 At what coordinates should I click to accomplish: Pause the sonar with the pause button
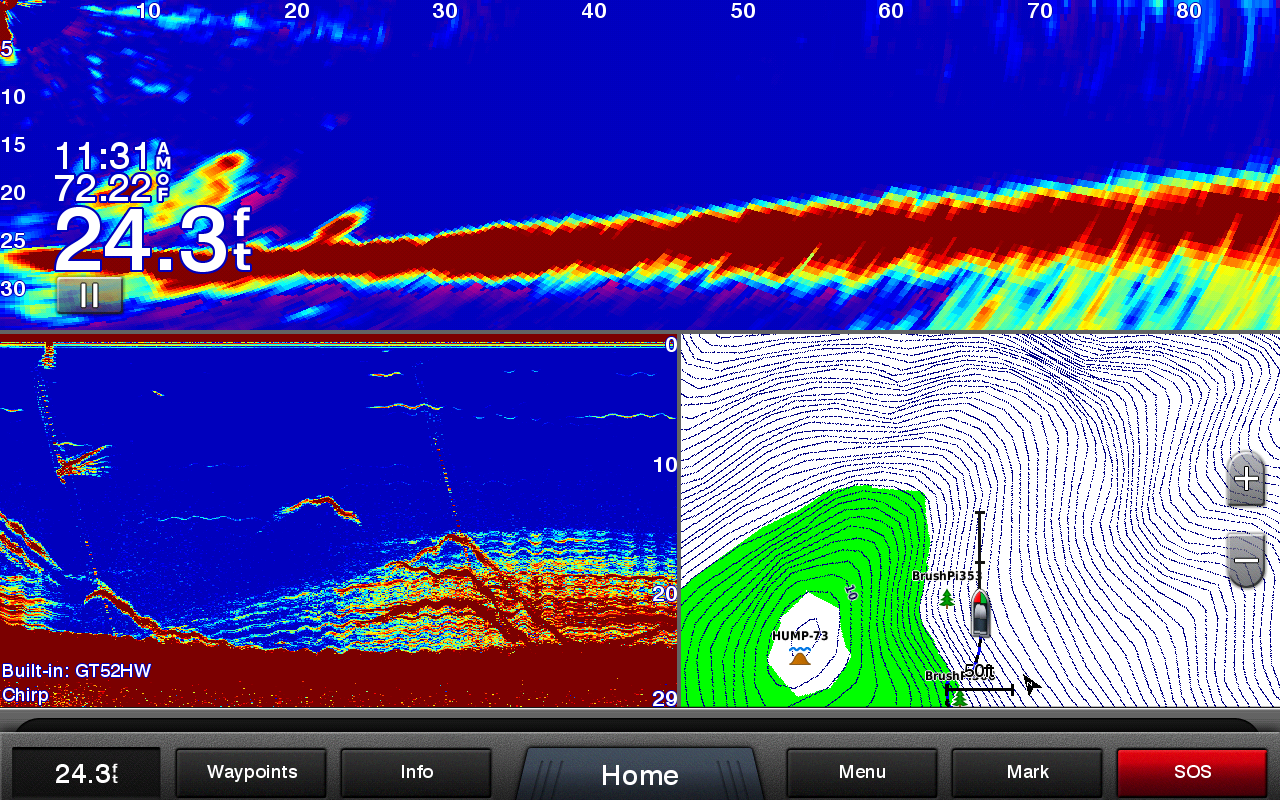(89, 295)
